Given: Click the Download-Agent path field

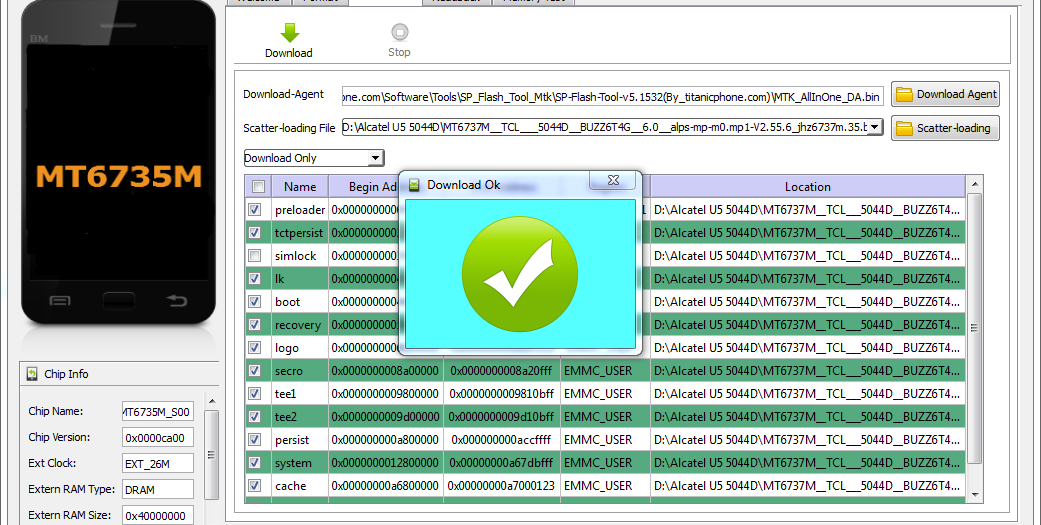Looking at the screenshot, I should click(612, 97).
